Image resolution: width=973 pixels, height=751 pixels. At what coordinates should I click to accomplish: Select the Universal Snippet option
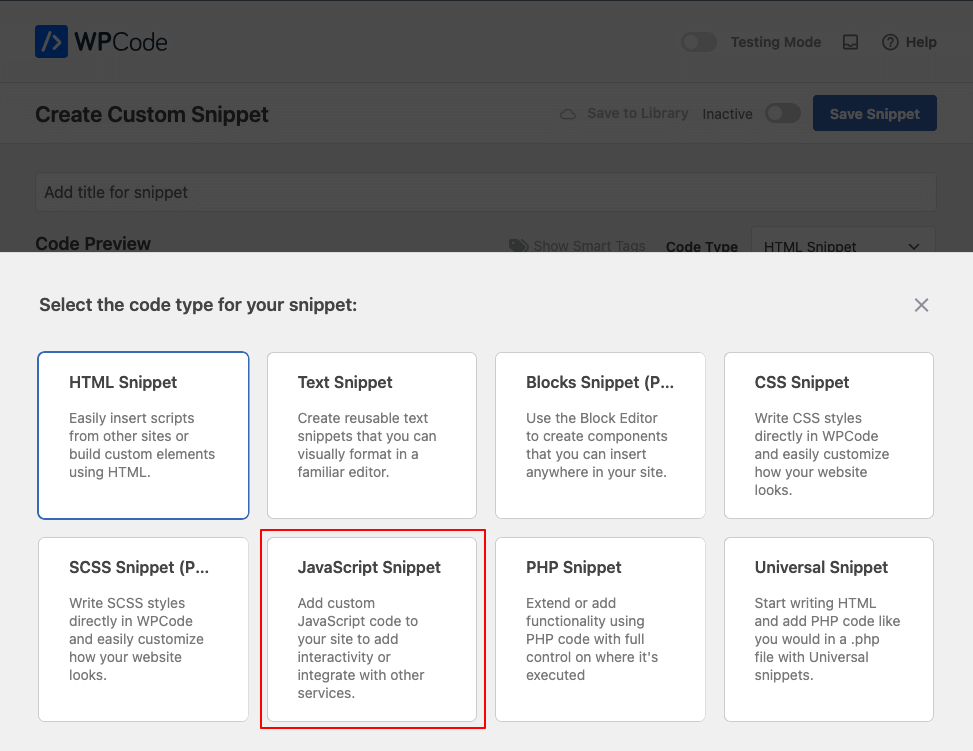click(x=828, y=629)
